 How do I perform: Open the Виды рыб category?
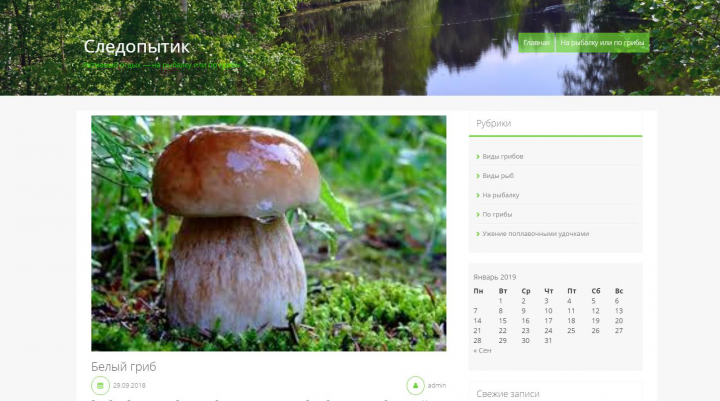pyautogui.click(x=498, y=175)
